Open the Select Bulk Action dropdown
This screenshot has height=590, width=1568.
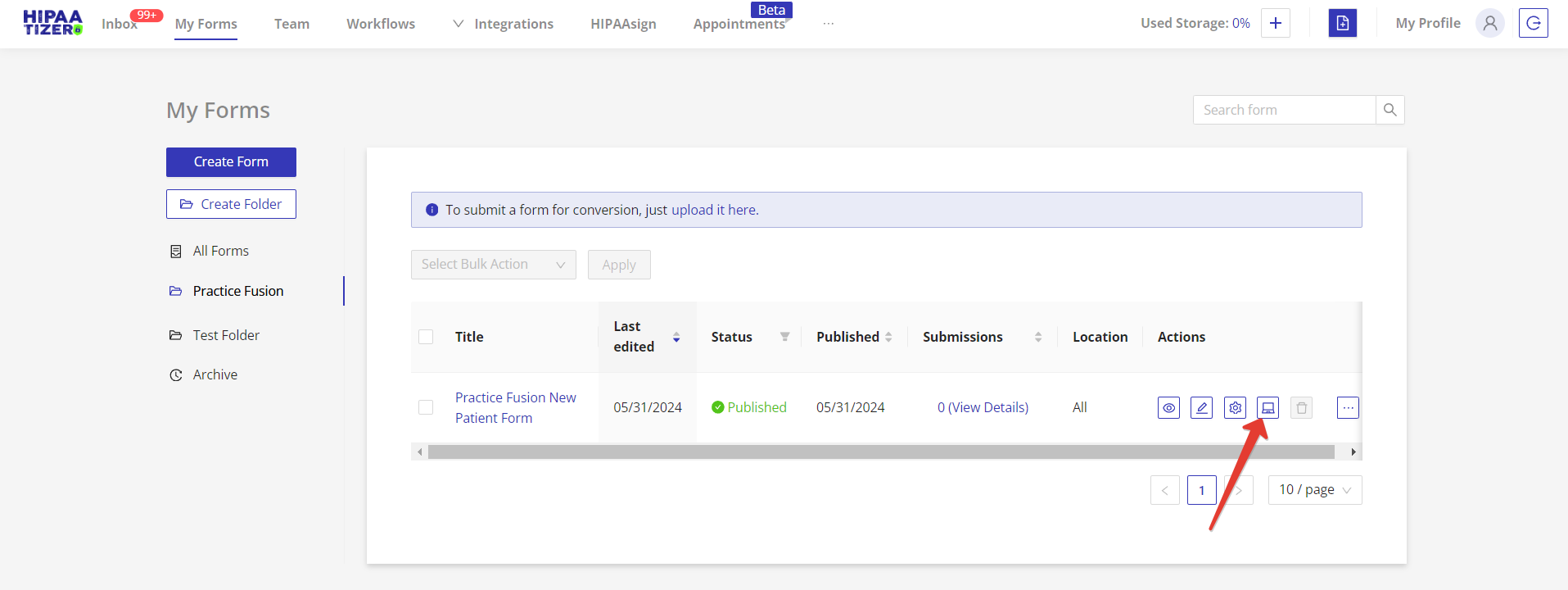[x=493, y=265]
